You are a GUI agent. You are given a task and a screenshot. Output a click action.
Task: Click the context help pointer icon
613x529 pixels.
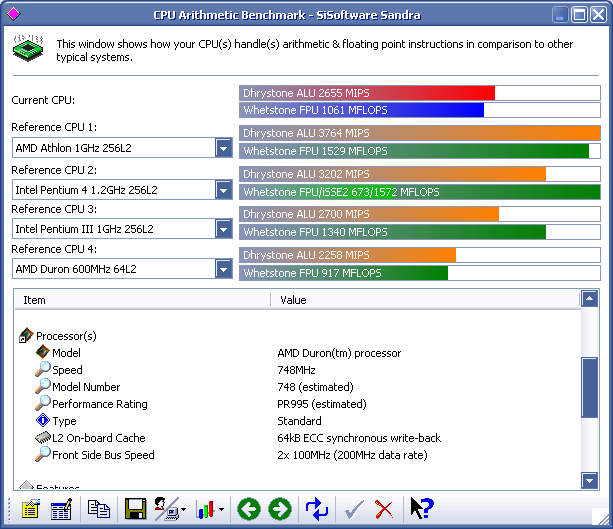(421, 509)
